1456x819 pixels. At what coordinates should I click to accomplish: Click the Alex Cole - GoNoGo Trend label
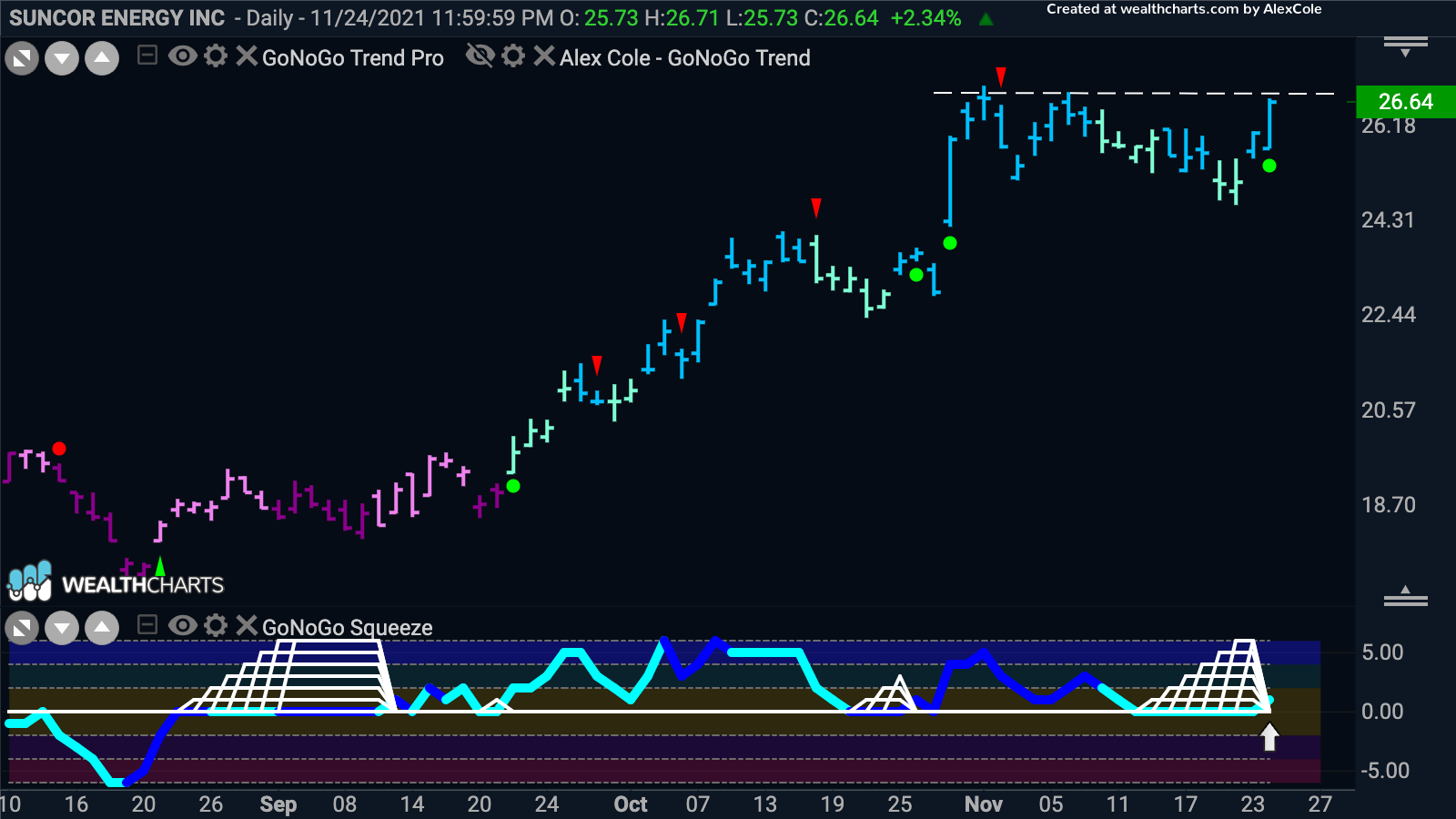(x=685, y=58)
